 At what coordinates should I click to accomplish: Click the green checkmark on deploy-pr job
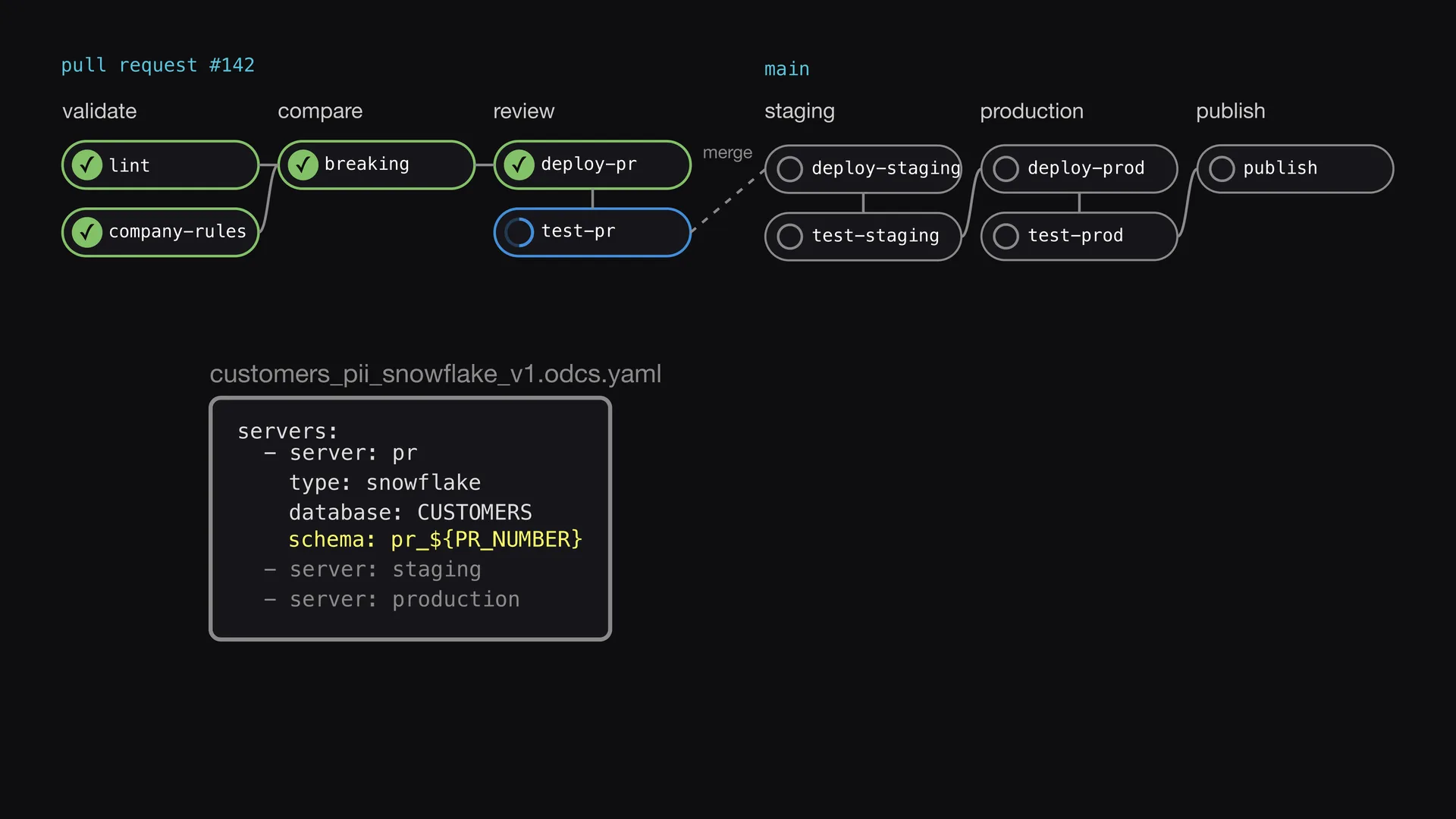[x=519, y=165]
